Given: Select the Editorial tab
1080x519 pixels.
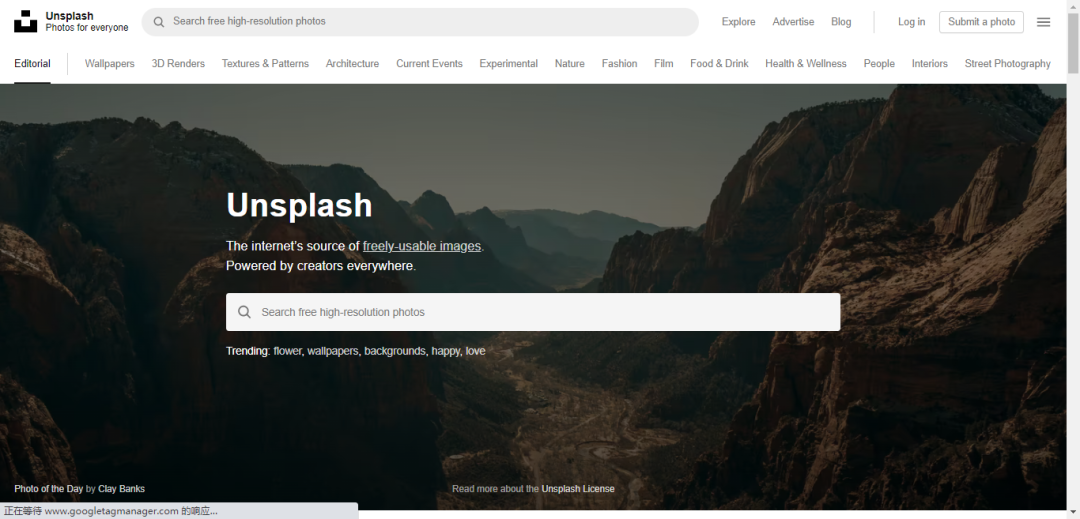Looking at the screenshot, I should [x=32, y=63].
